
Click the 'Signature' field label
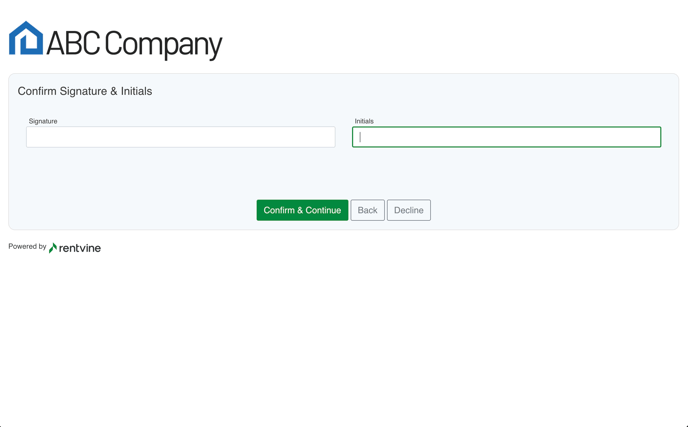43,121
